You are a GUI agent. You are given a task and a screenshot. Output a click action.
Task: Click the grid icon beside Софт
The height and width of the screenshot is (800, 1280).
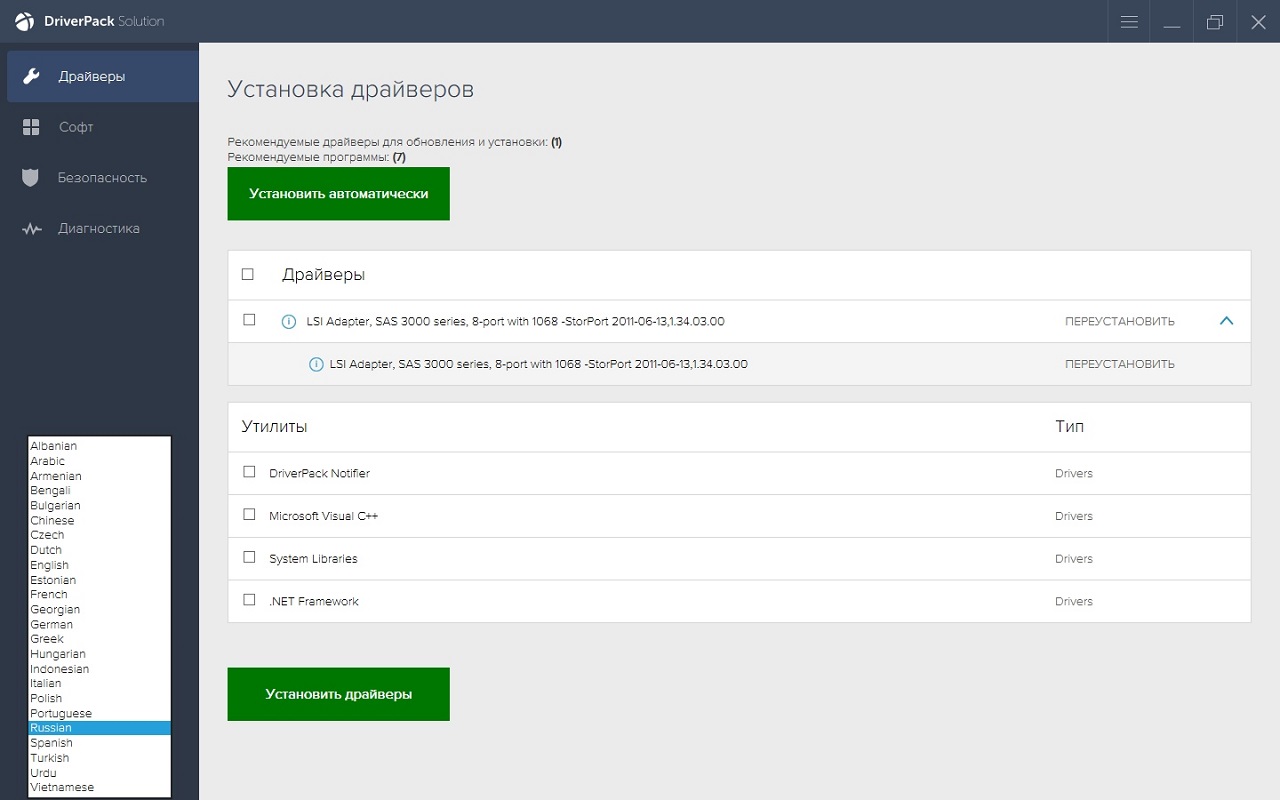coord(31,127)
